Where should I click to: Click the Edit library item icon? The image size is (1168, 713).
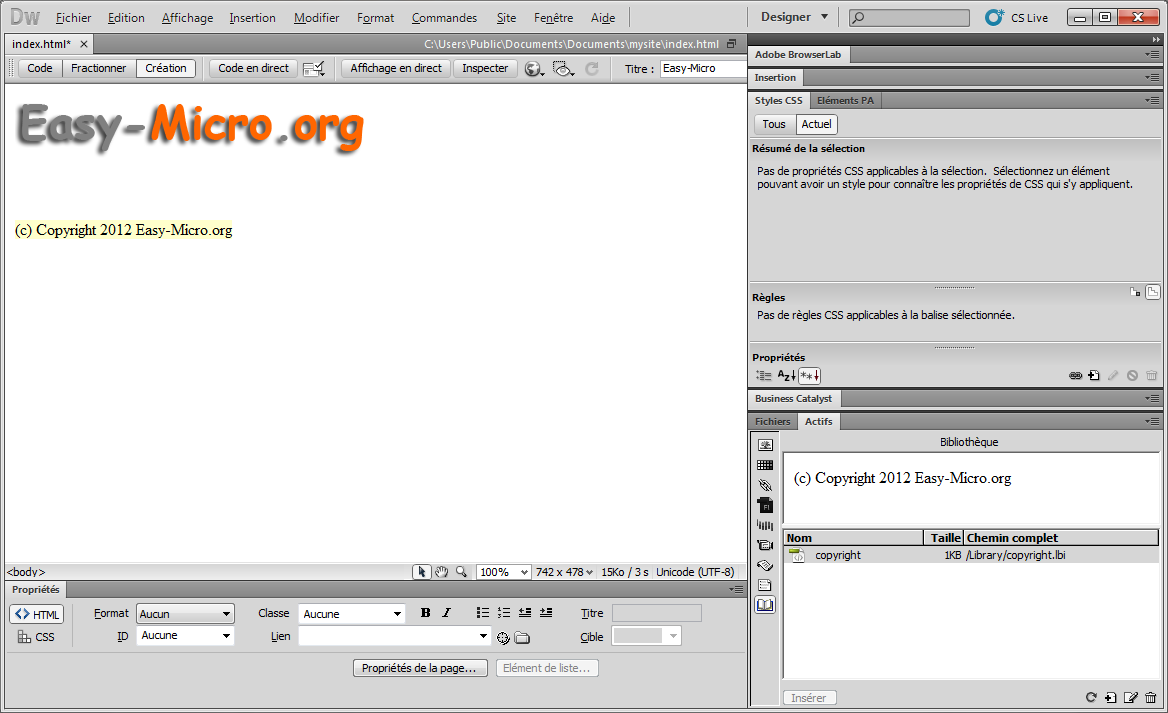pyautogui.click(x=1131, y=697)
